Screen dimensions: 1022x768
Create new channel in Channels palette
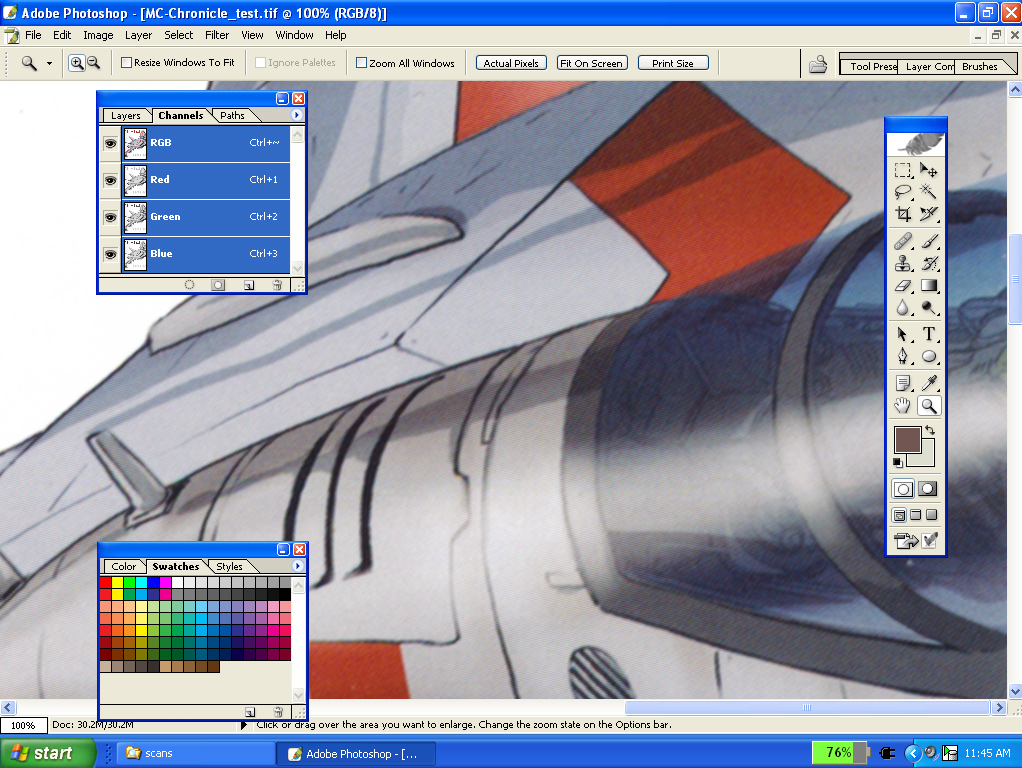tap(248, 285)
